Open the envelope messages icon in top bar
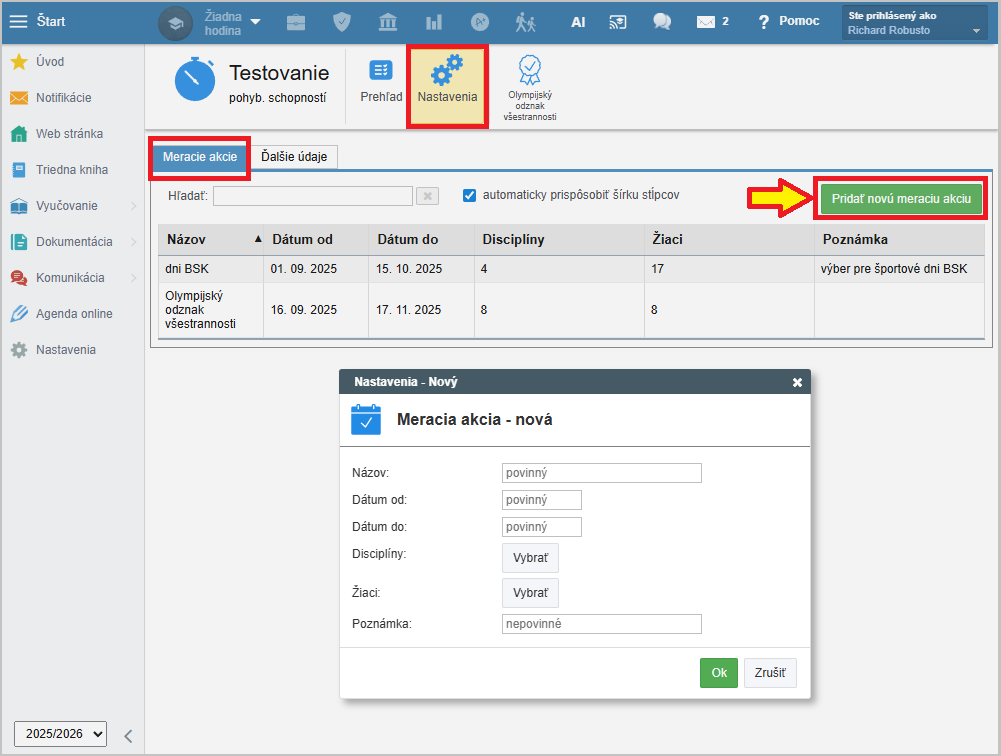 706,21
